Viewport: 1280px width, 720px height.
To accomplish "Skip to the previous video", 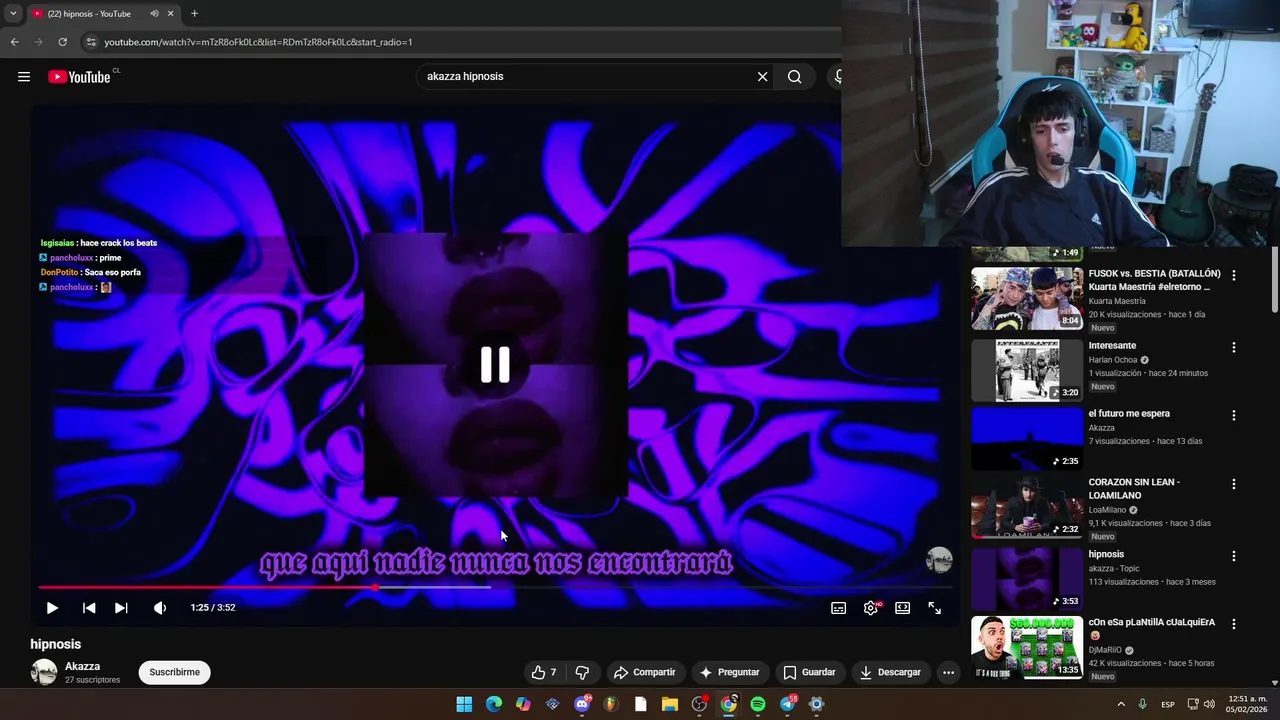I will pos(89,608).
